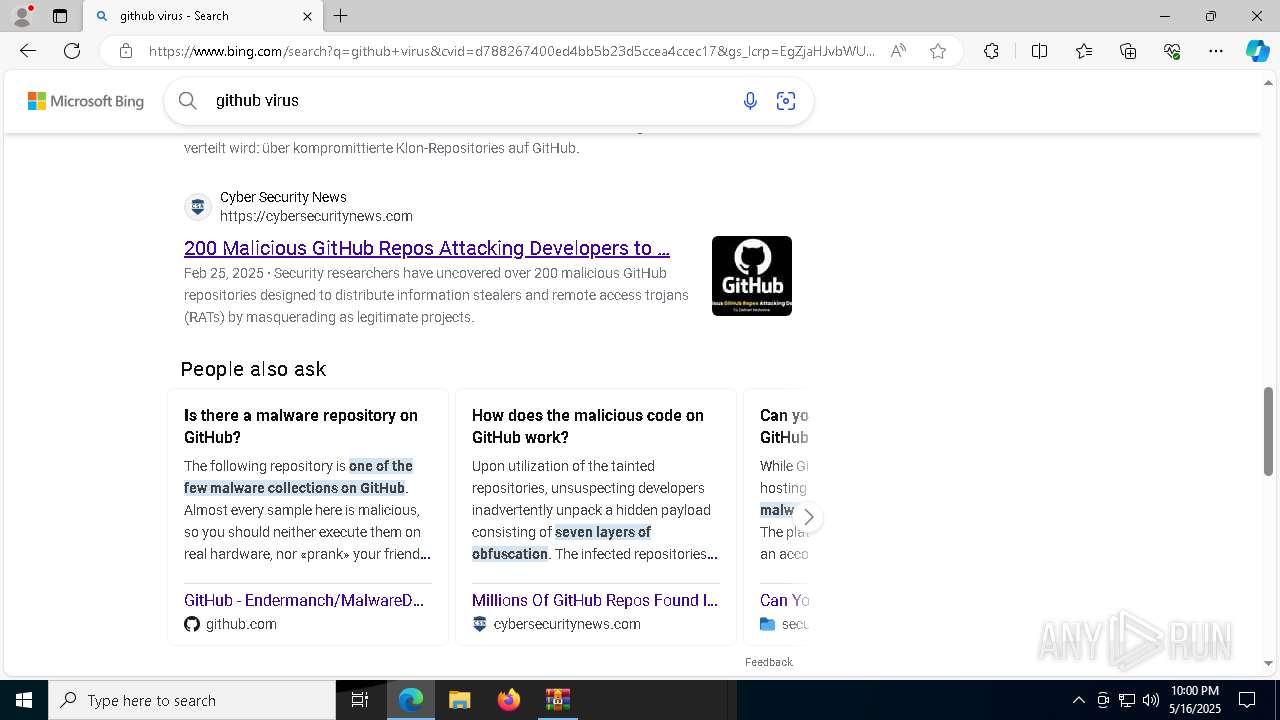This screenshot has width=1280, height=720.
Task: Open visual search camera icon
Action: [x=786, y=101]
